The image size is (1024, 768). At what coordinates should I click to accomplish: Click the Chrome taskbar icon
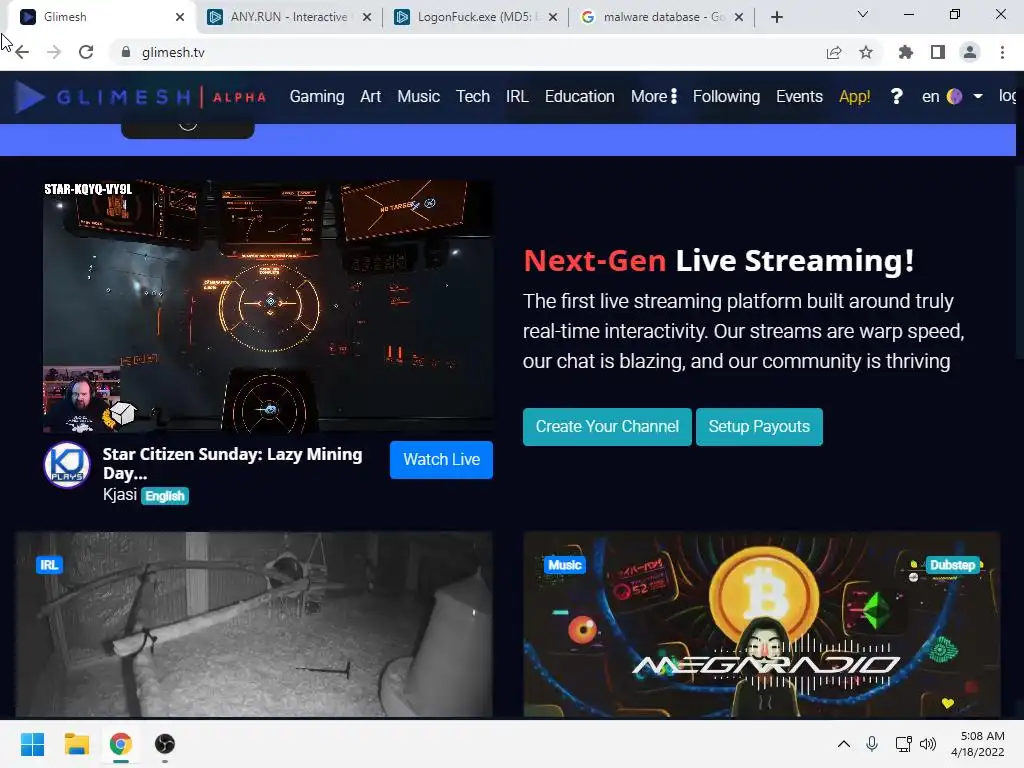[x=120, y=744]
